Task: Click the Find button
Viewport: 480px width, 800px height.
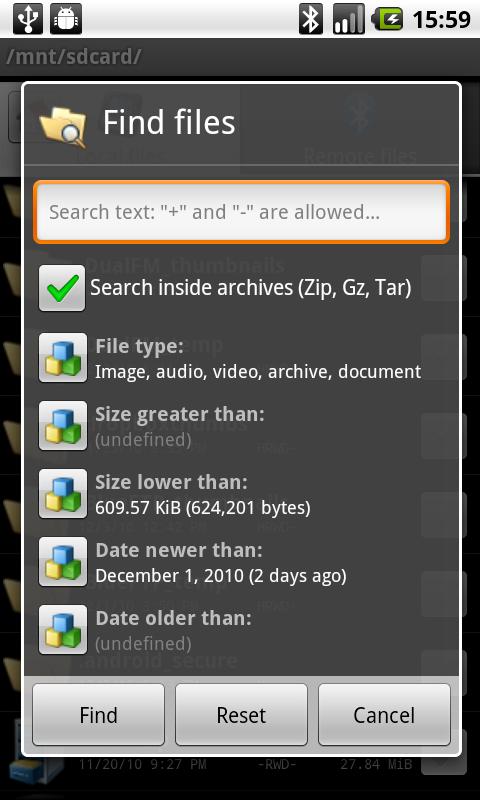Action: click(98, 715)
